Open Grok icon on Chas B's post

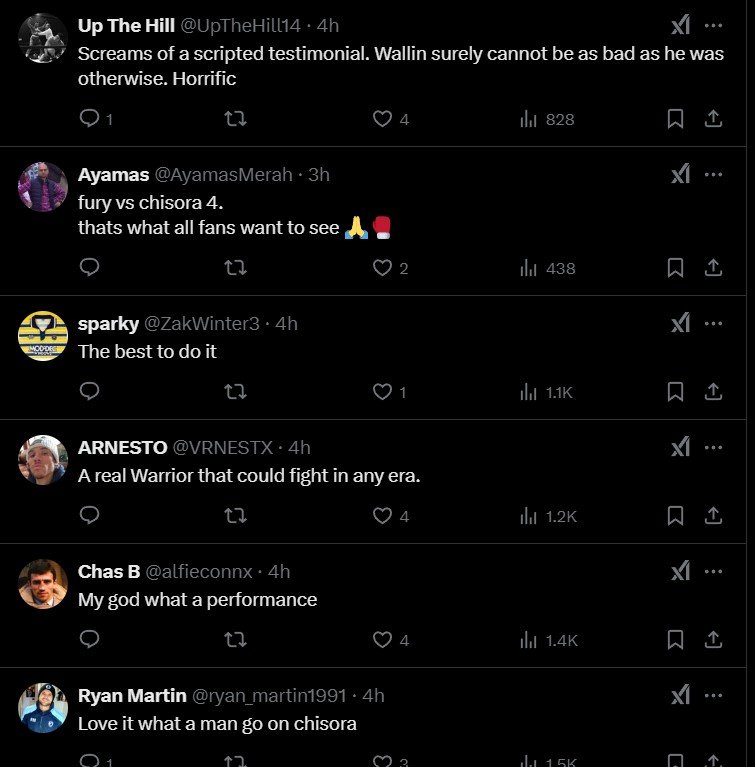[680, 571]
